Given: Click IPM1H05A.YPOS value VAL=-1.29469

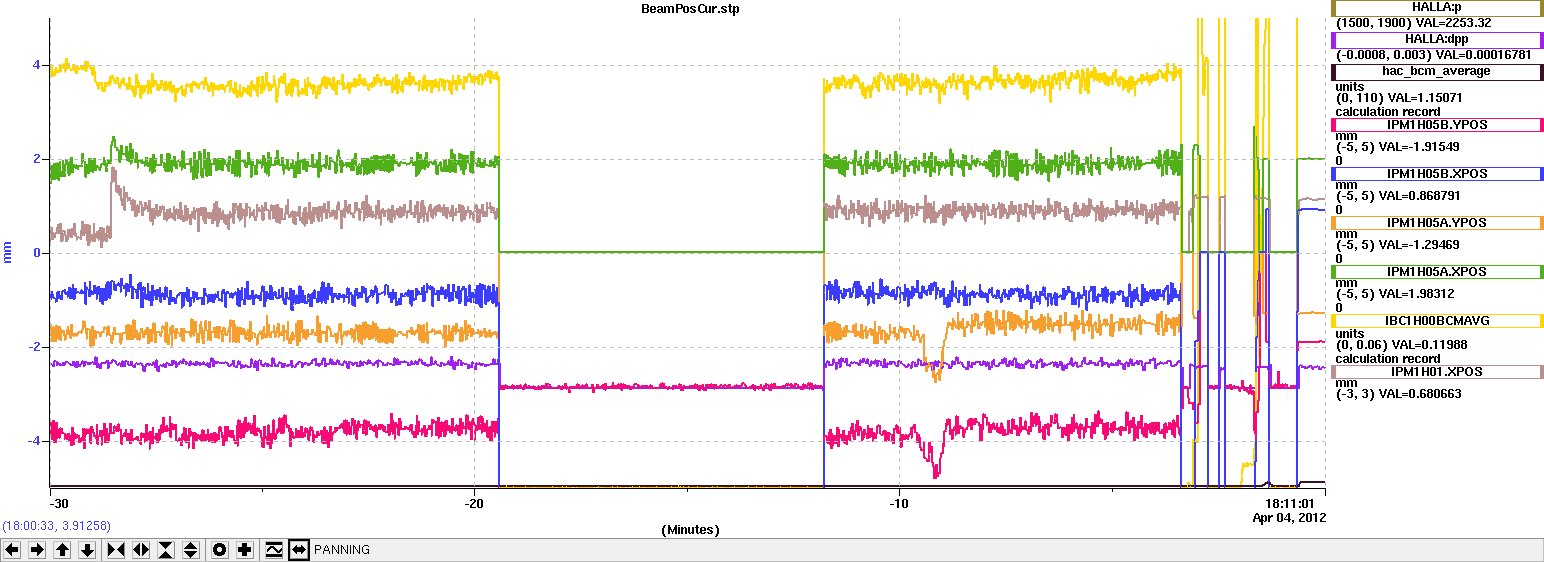Looking at the screenshot, I should point(1419,245).
